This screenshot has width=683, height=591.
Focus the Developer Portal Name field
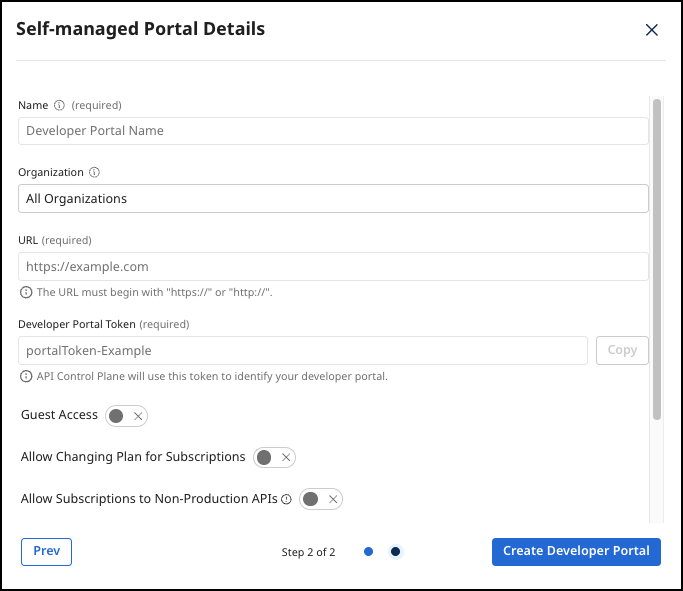[x=333, y=131]
